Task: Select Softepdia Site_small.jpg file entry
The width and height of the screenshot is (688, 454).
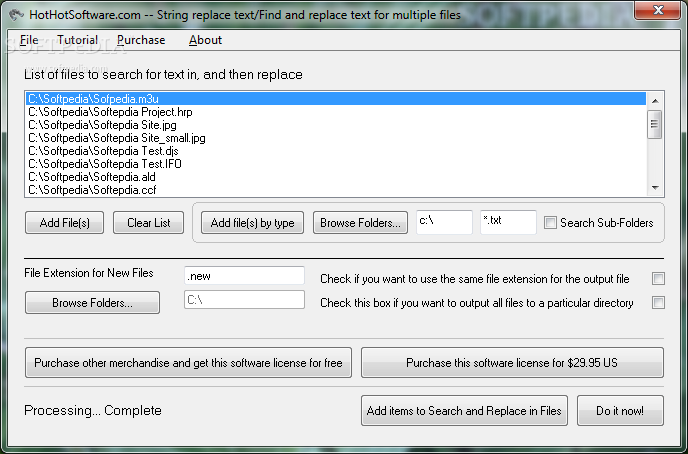Action: tap(336, 138)
